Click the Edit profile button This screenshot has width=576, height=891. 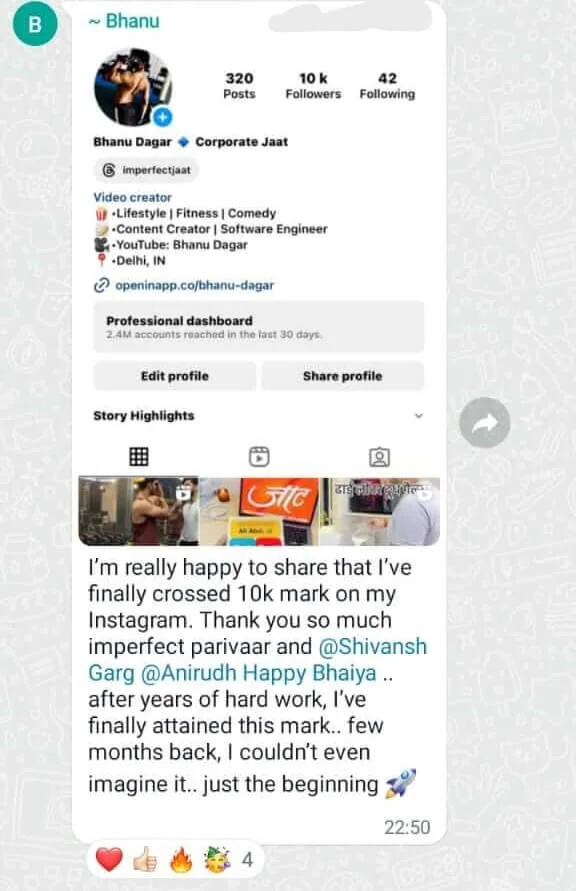(174, 376)
